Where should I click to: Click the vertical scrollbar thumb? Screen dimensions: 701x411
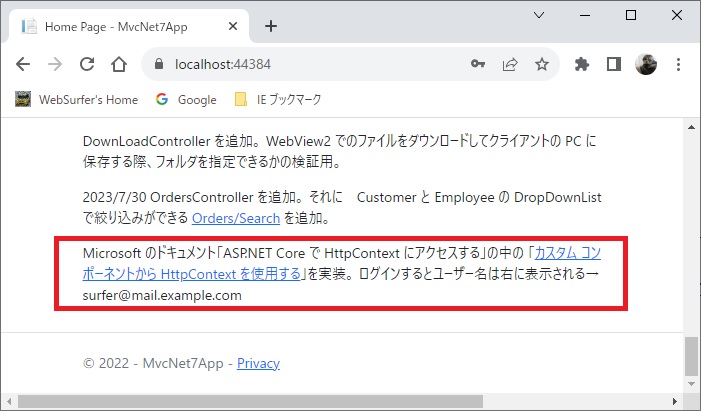tap(691, 356)
